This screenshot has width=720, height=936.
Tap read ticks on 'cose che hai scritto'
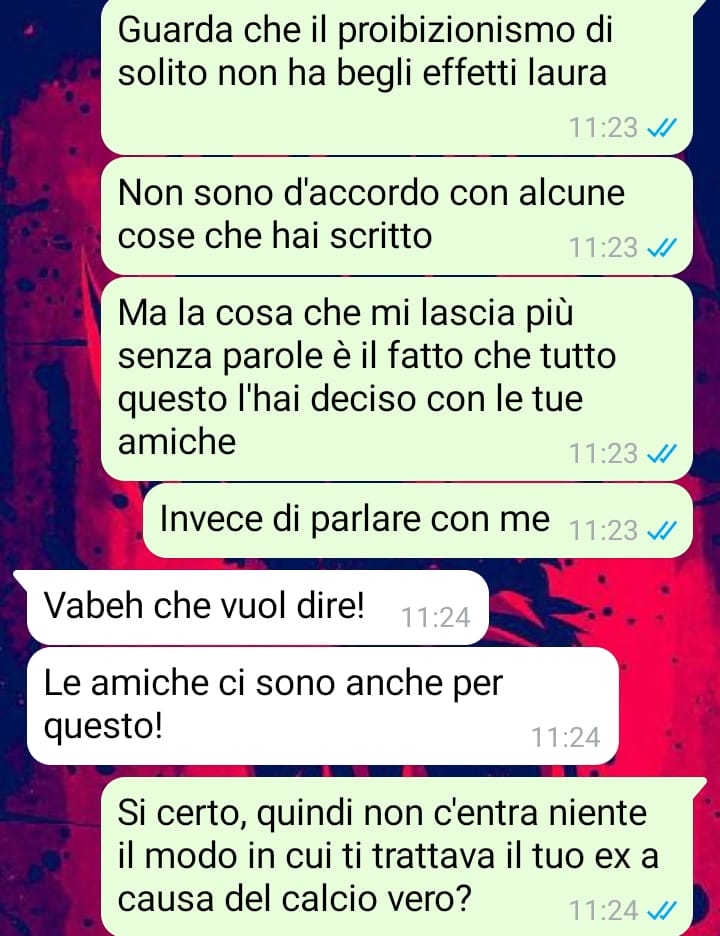[661, 247]
